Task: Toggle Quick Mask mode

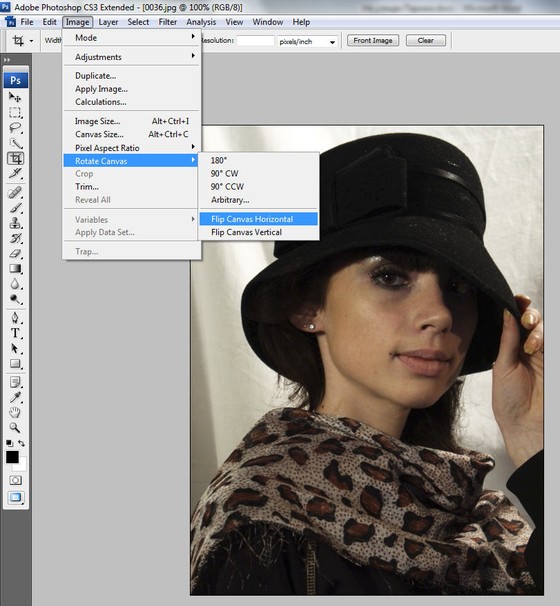Action: tap(15, 480)
